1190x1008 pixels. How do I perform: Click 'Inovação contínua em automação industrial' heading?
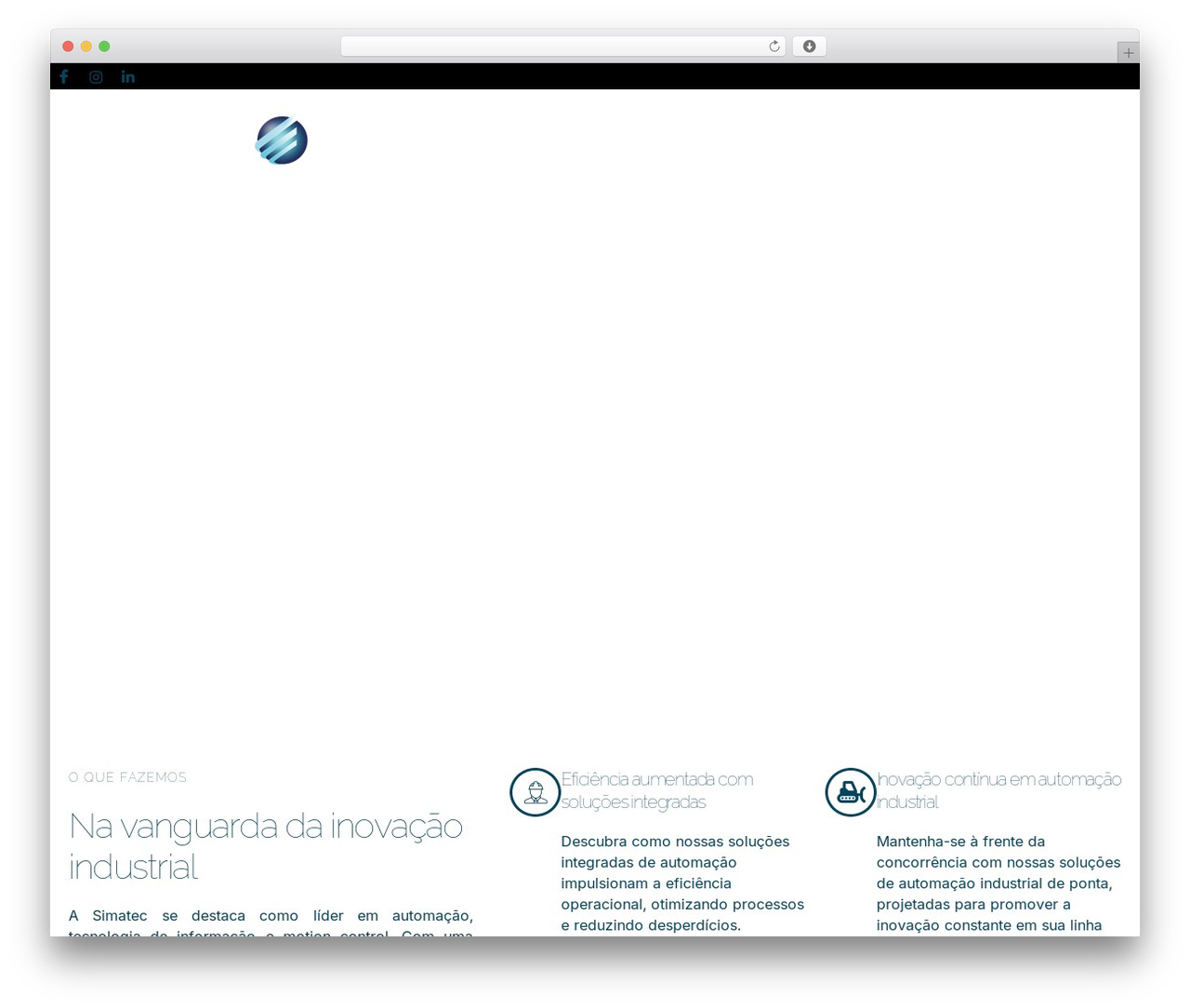[x=999, y=790]
